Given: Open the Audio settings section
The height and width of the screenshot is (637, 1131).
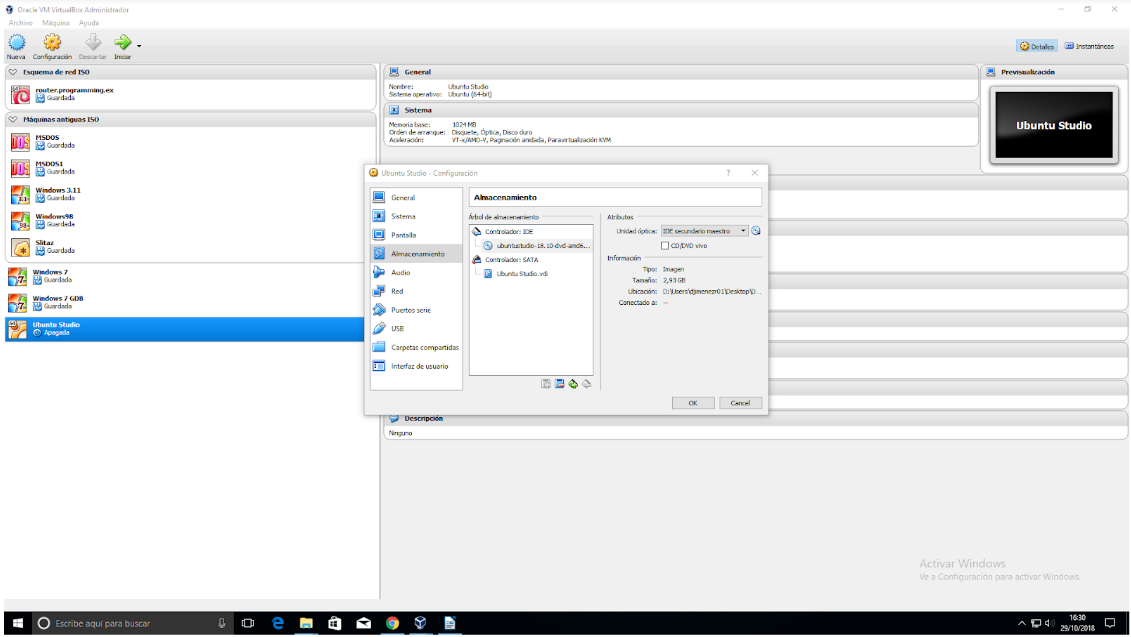Looking at the screenshot, I should 400,272.
